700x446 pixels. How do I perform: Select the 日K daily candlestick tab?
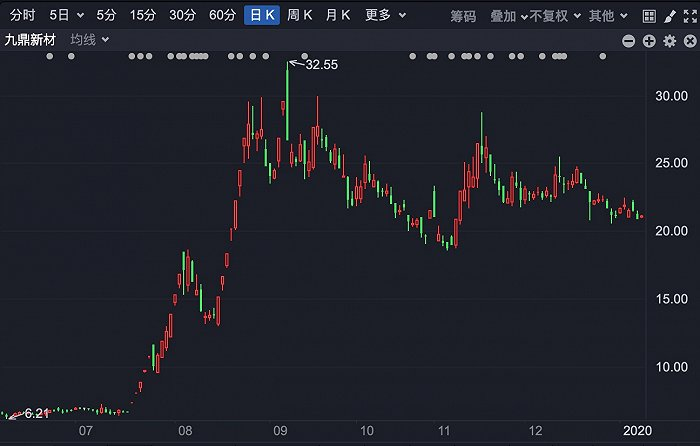coord(262,15)
